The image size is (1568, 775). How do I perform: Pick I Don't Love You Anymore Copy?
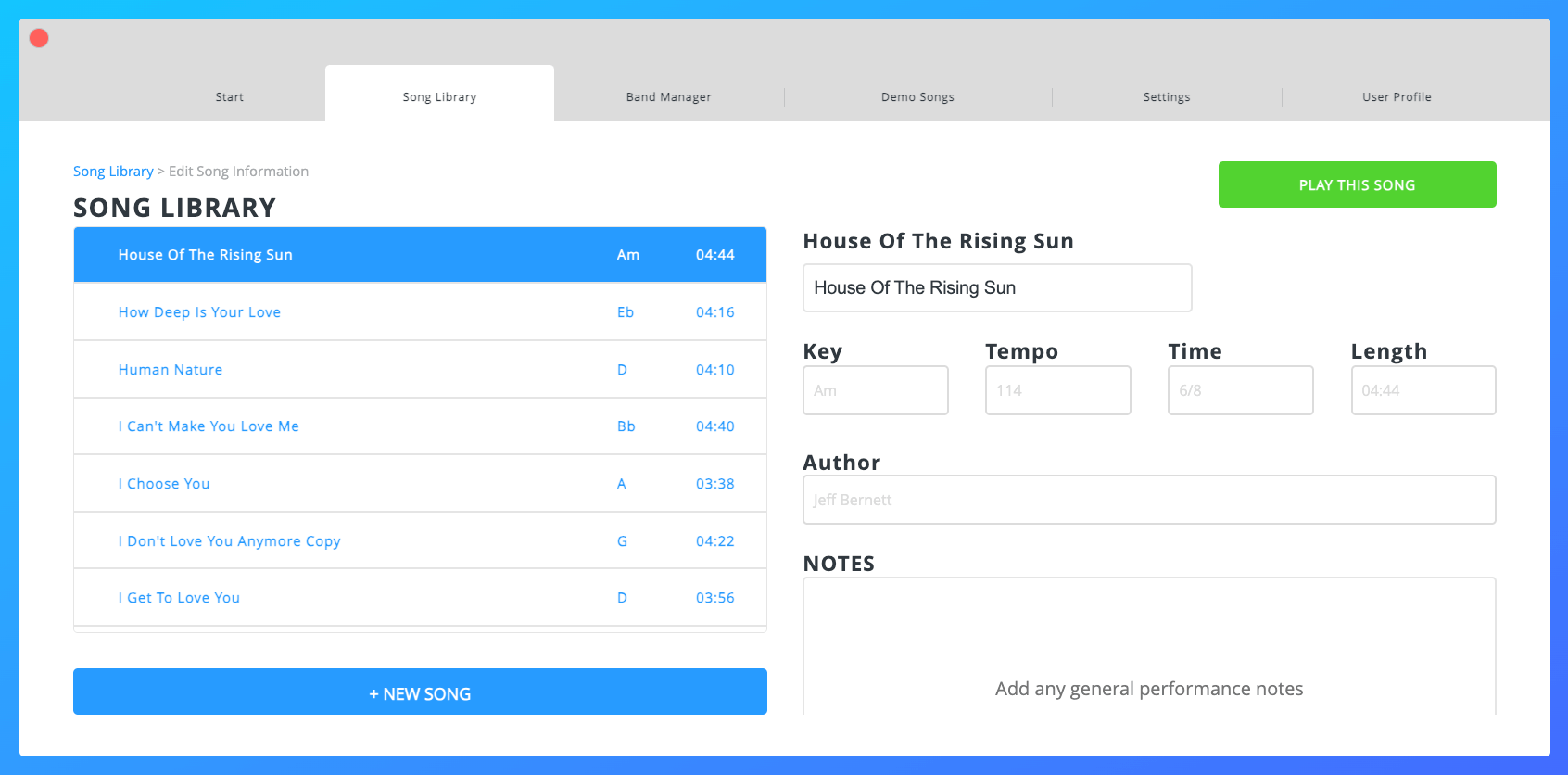point(229,541)
